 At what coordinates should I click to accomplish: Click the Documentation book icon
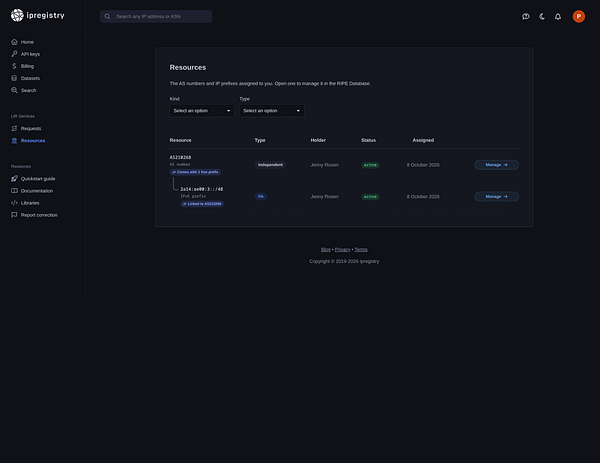click(14, 191)
